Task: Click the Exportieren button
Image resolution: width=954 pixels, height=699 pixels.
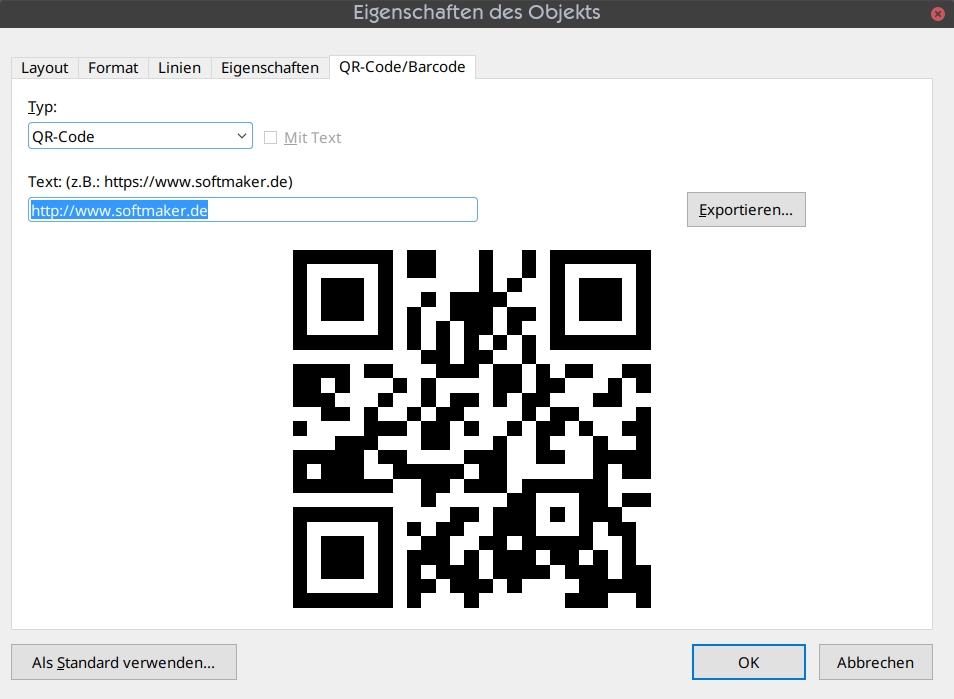Action: coord(746,210)
